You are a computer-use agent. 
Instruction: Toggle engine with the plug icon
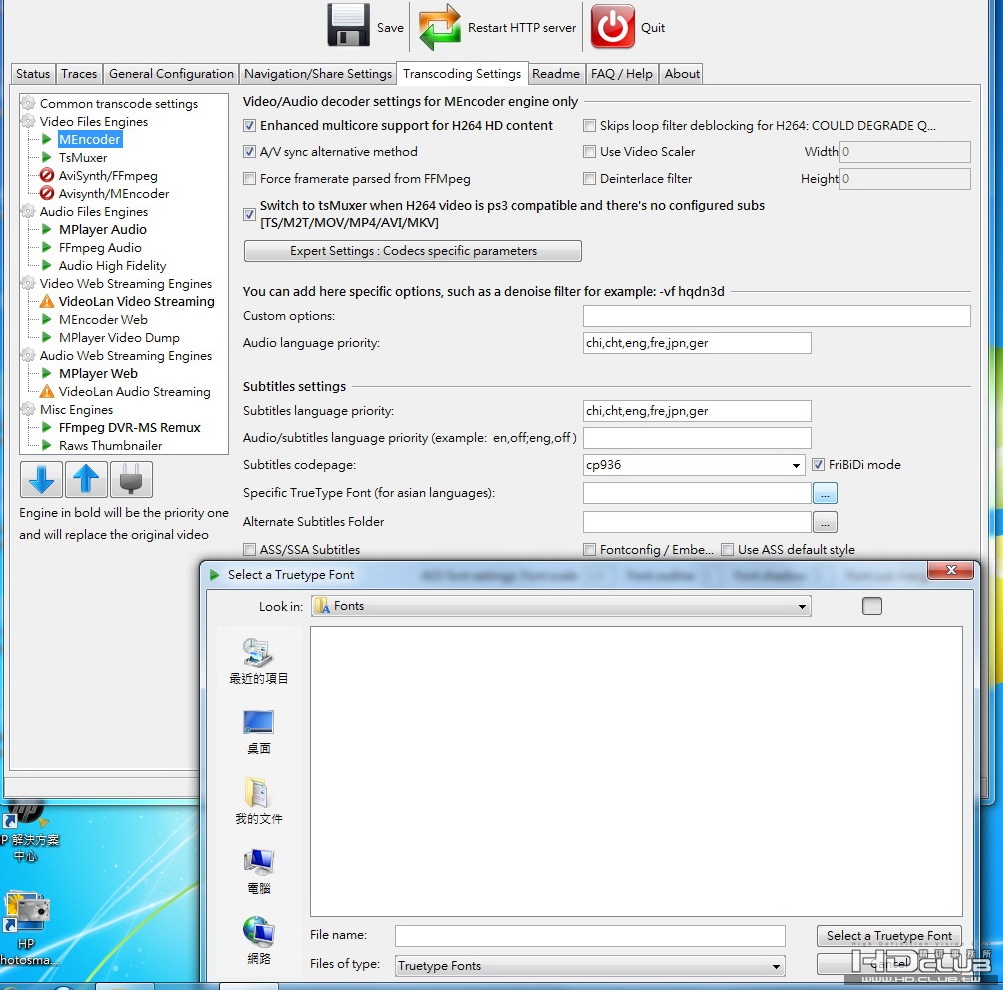(x=131, y=479)
